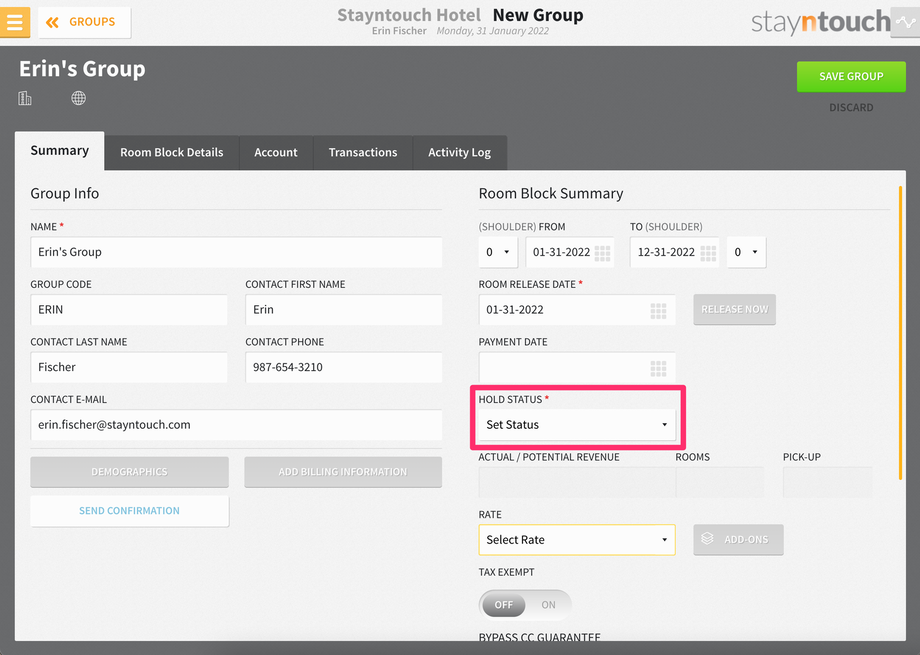The height and width of the screenshot is (655, 920).
Task: Click the Contact E-mail field
Action: [236, 425]
